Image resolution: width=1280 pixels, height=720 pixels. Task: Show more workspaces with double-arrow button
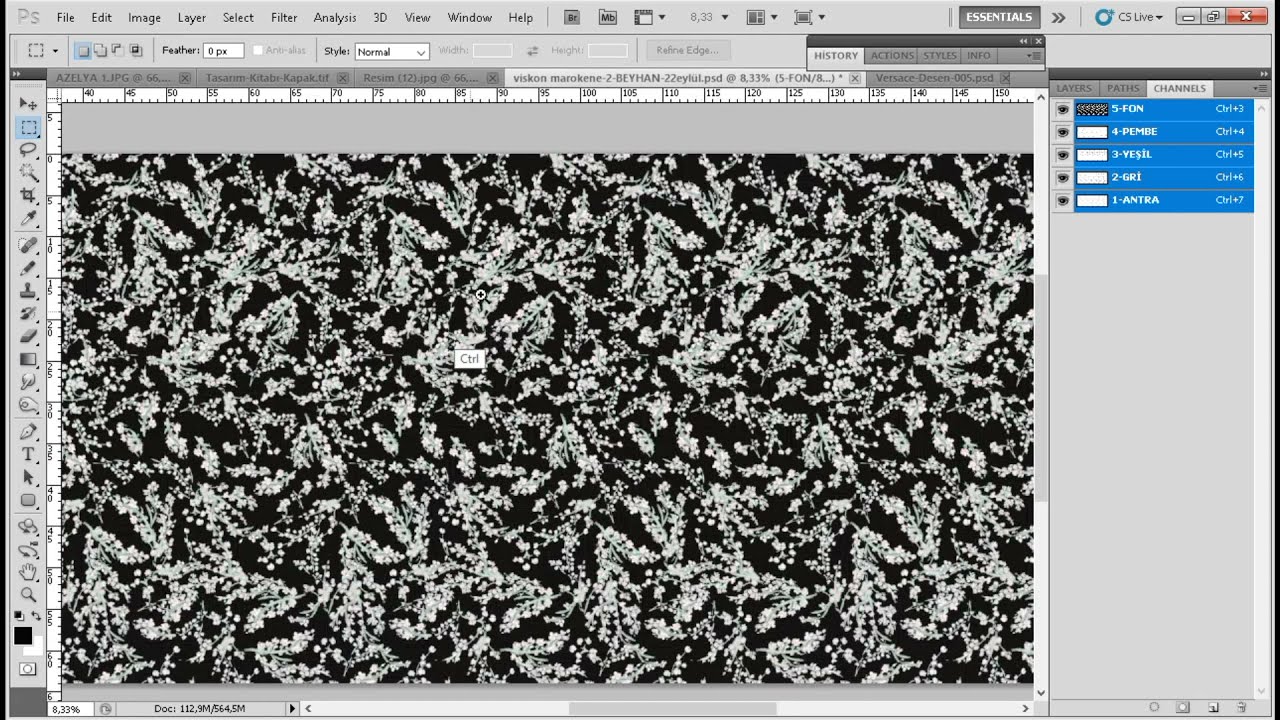1058,17
